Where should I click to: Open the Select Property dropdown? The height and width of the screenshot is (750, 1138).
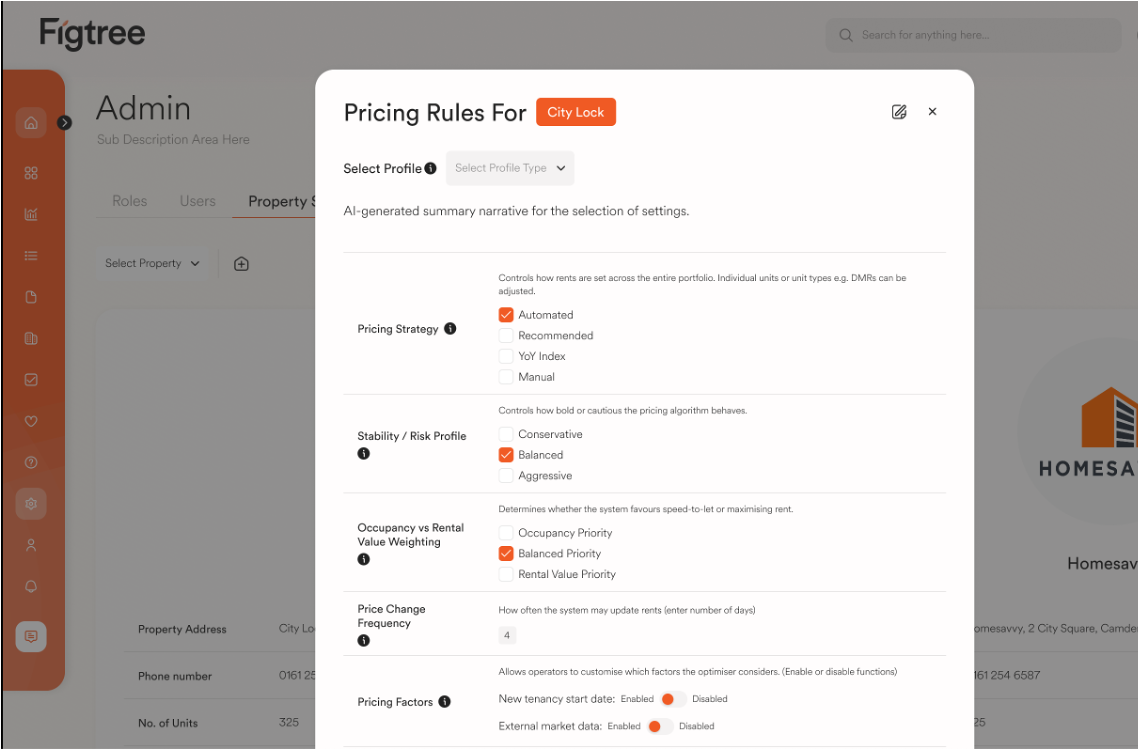pos(152,264)
